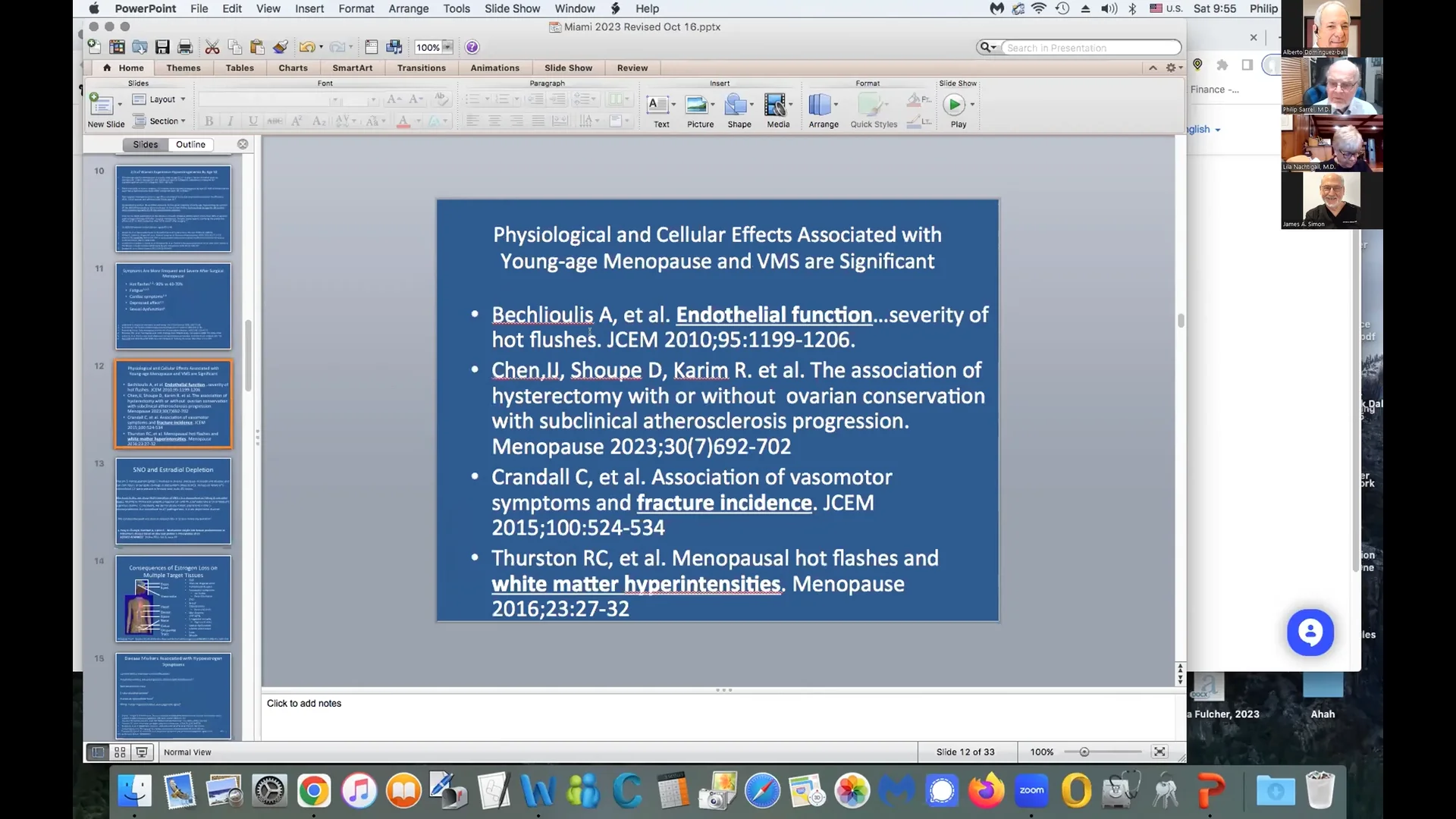
Task: Click in Search in Presentation field
Action: pyautogui.click(x=1090, y=48)
